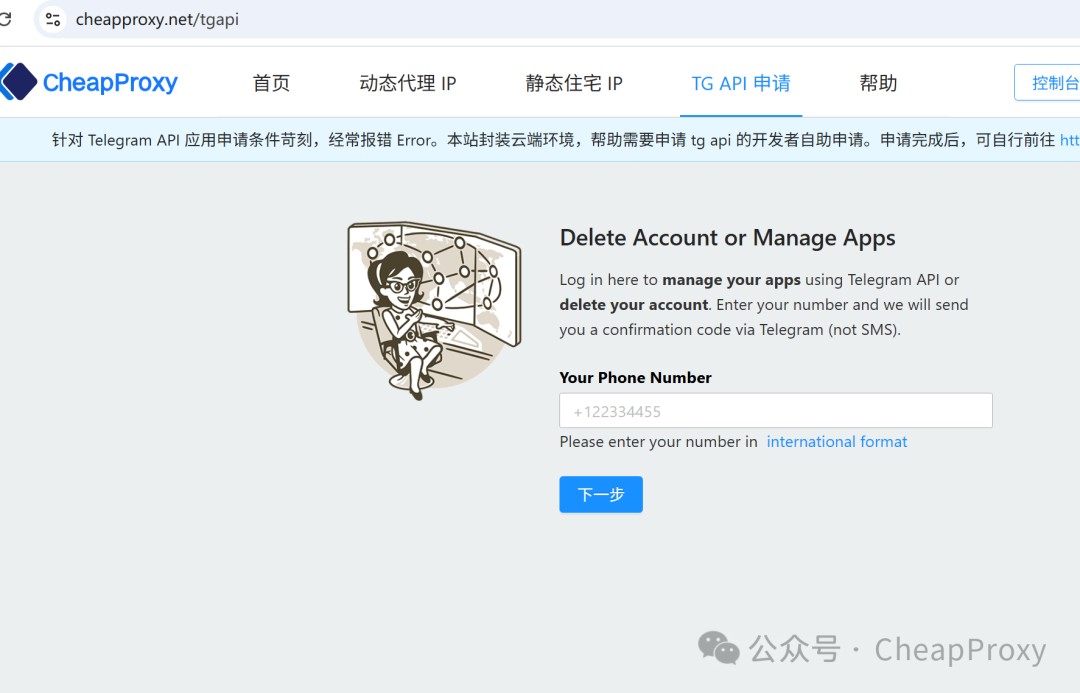Open the site info icon in address bar
This screenshot has height=693, width=1080.
[x=53, y=19]
